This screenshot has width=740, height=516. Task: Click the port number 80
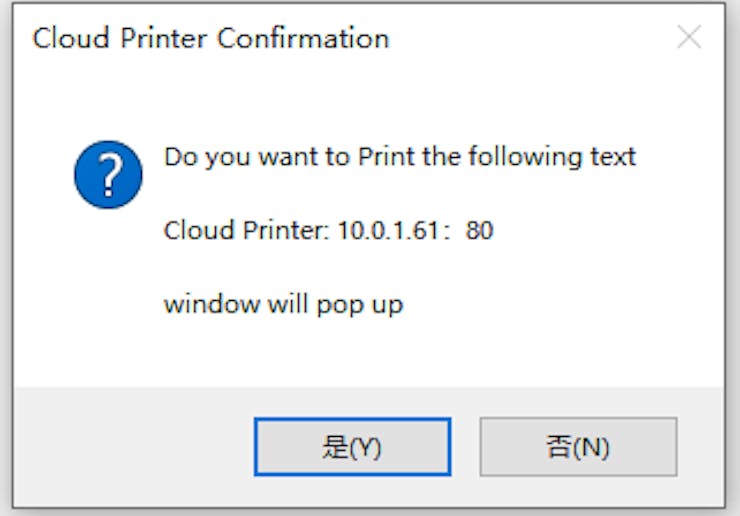pyautogui.click(x=479, y=231)
